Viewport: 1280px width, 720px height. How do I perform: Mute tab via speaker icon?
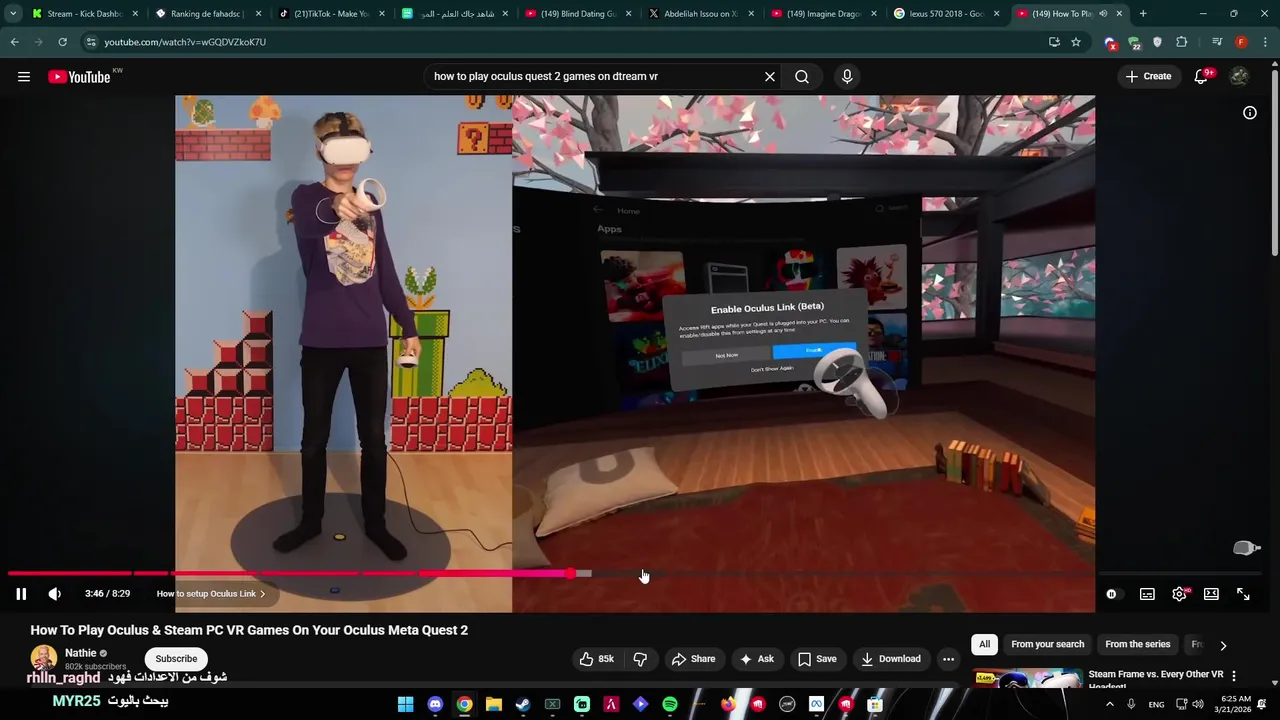coord(1103,14)
